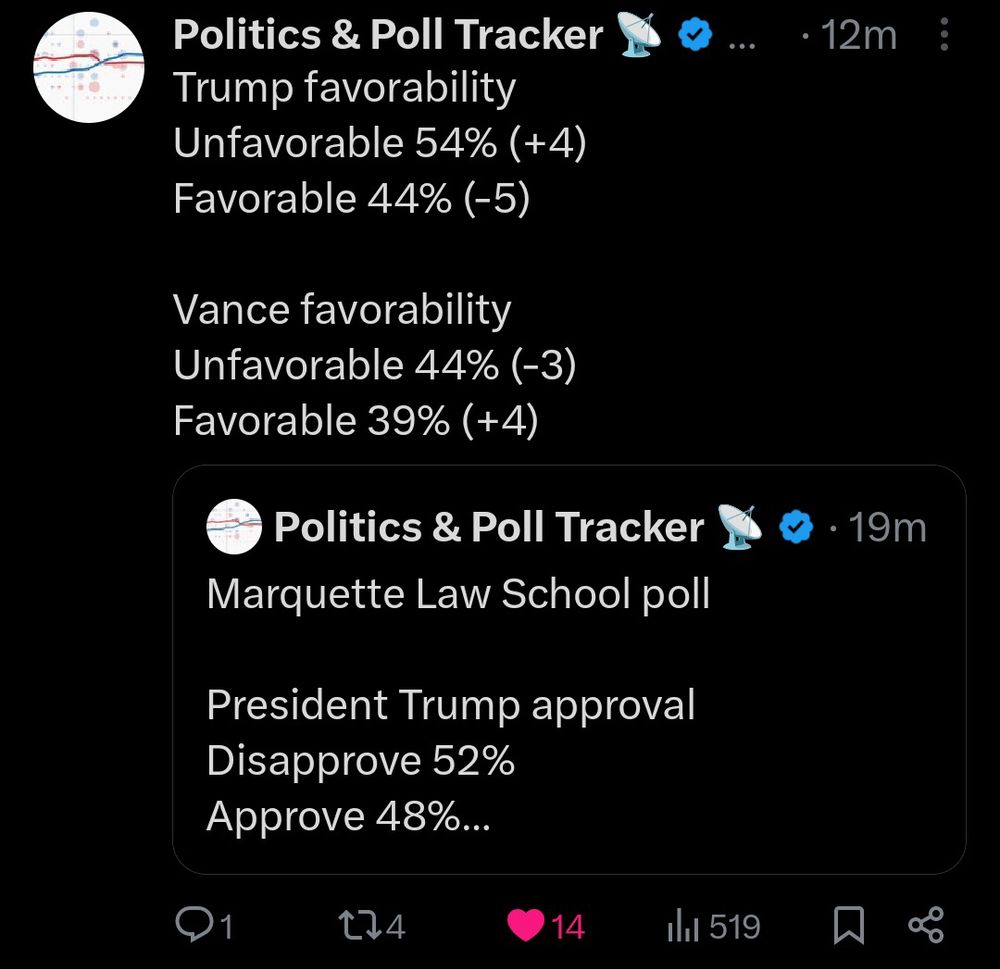Click the top Politics & Poll Tracker name
Viewport: 1000px width, 969px height.
(388, 36)
